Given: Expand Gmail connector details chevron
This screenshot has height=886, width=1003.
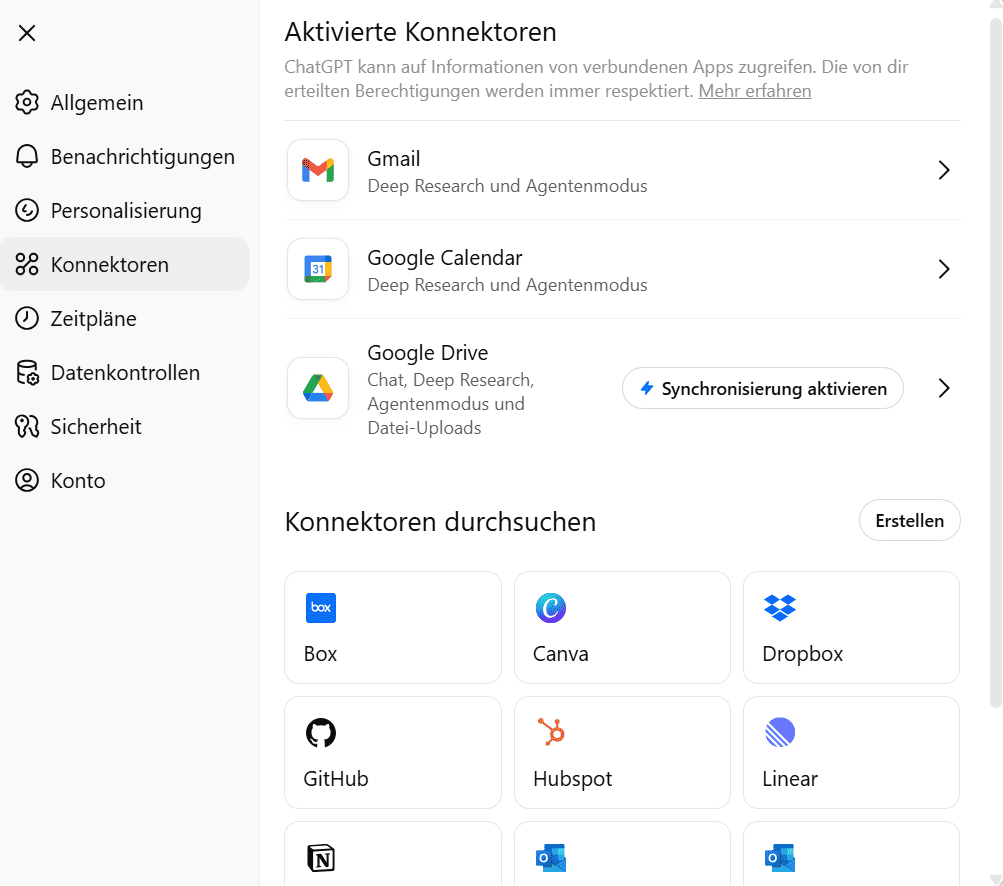Looking at the screenshot, I should (943, 170).
